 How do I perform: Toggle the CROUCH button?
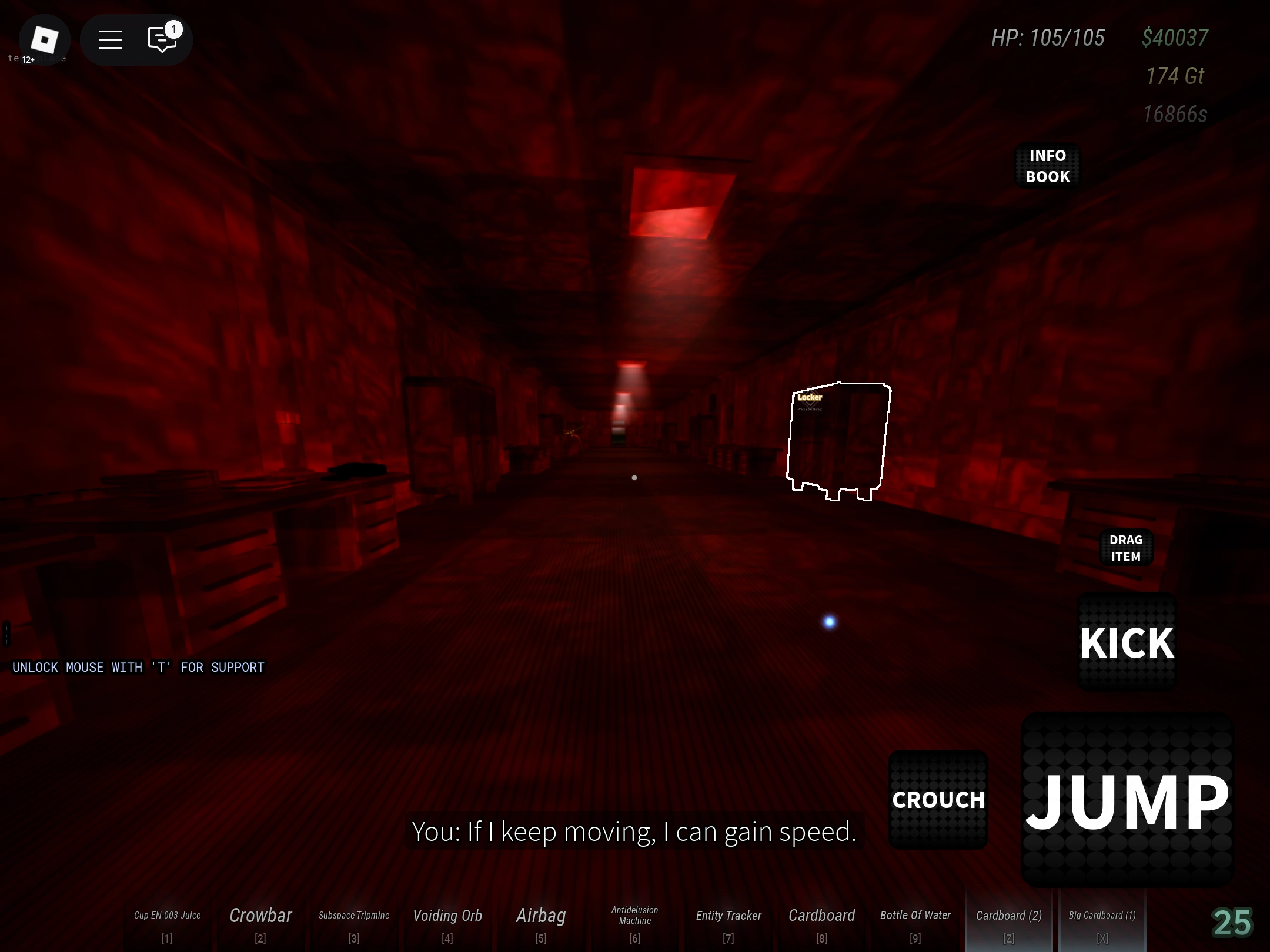[938, 799]
